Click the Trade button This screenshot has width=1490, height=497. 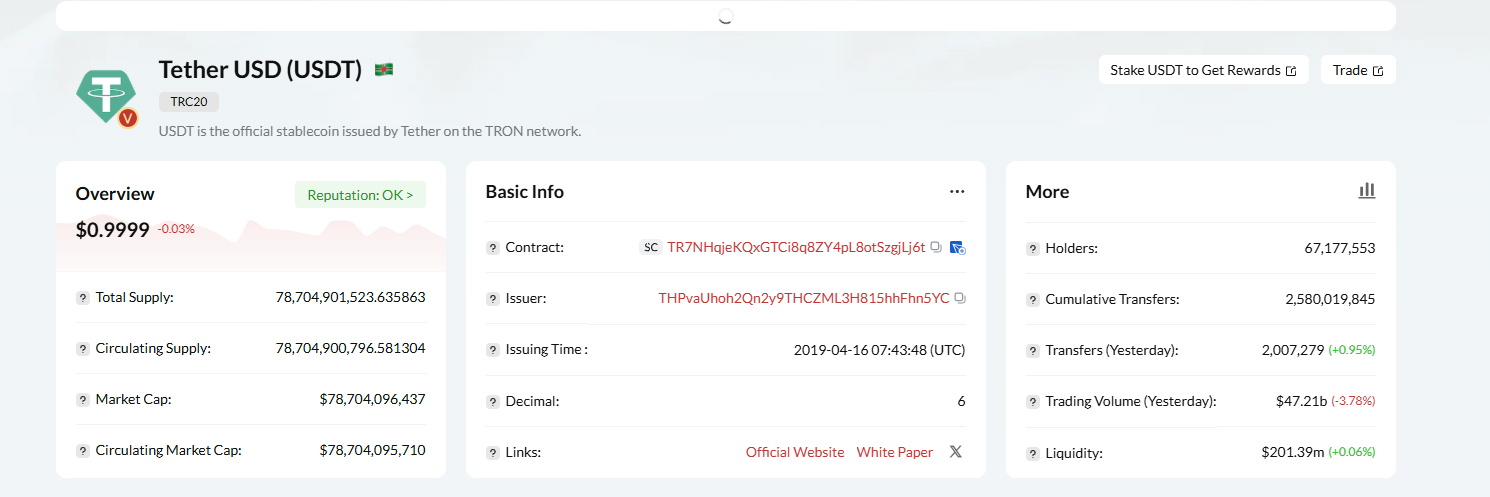[x=1358, y=70]
